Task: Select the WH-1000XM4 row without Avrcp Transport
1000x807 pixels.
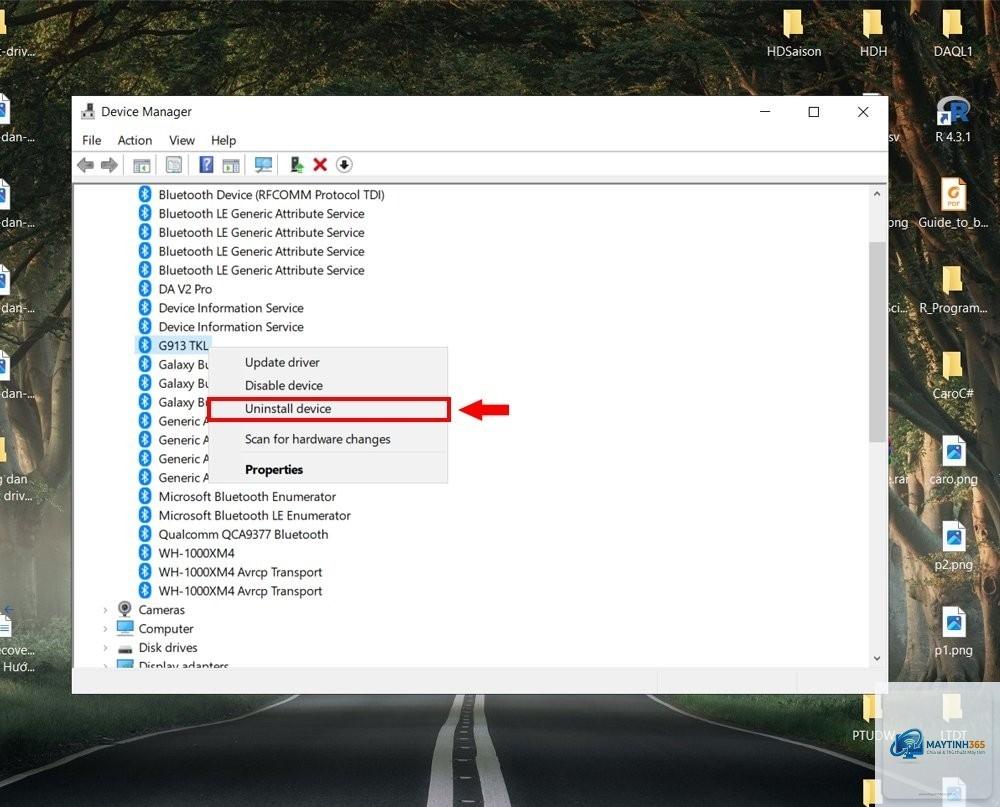Action: [x=196, y=553]
